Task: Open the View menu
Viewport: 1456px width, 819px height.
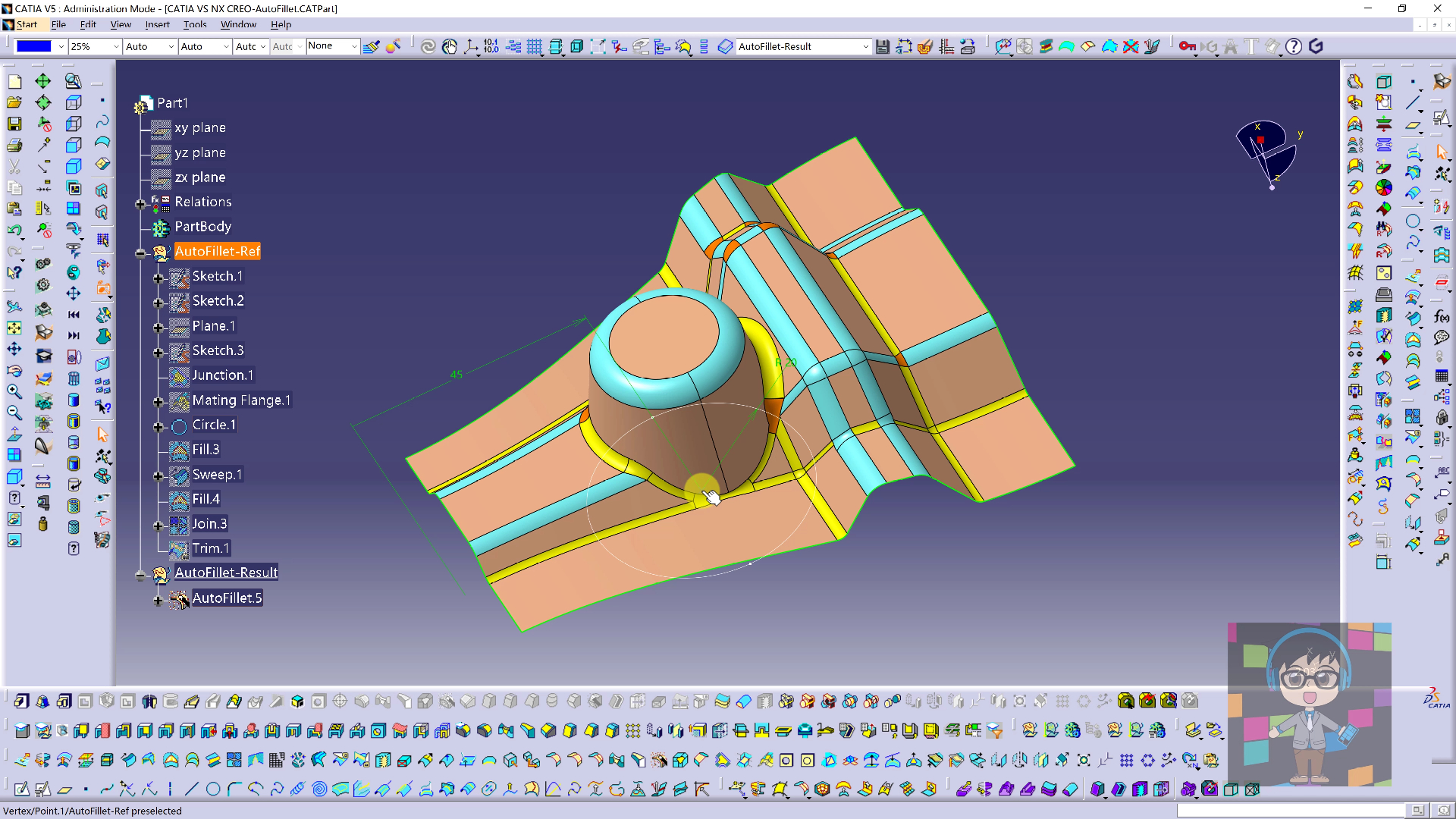Action: coord(121,24)
